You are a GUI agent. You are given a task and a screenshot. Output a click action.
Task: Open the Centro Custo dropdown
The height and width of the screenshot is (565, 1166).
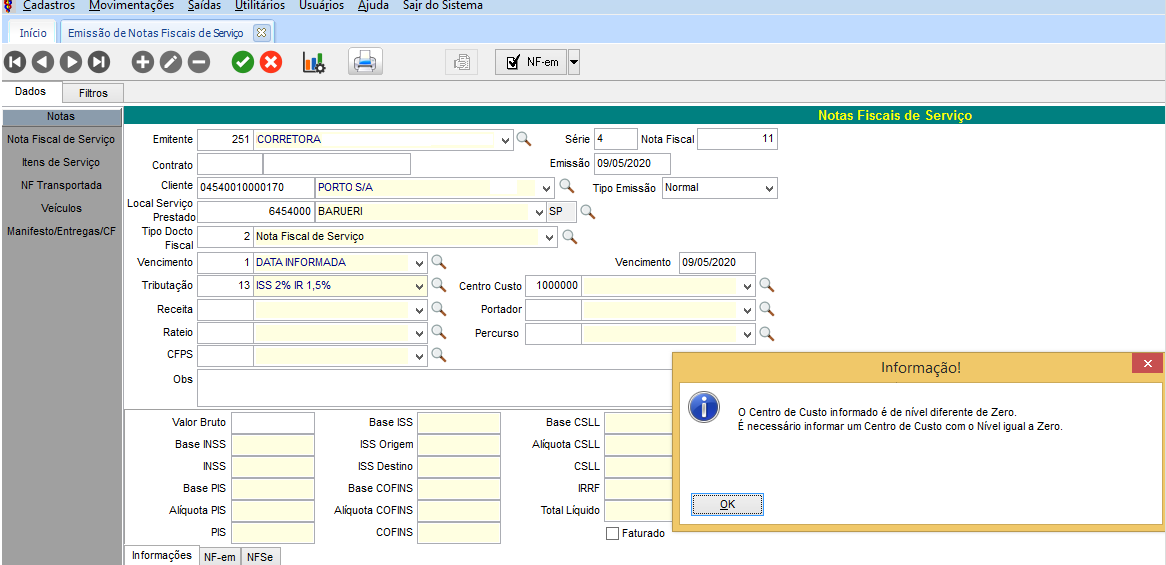click(x=746, y=286)
